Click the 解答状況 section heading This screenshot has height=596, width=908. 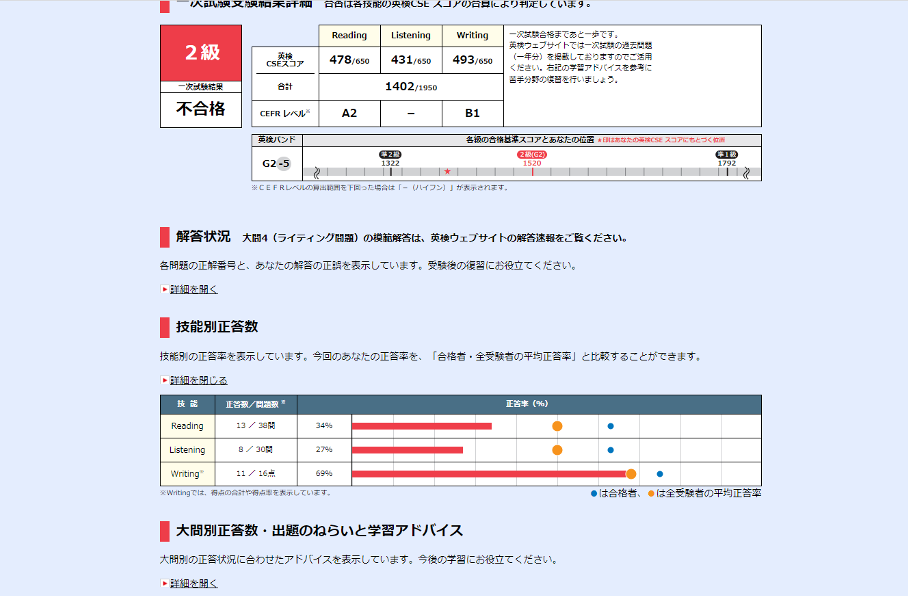coord(203,237)
